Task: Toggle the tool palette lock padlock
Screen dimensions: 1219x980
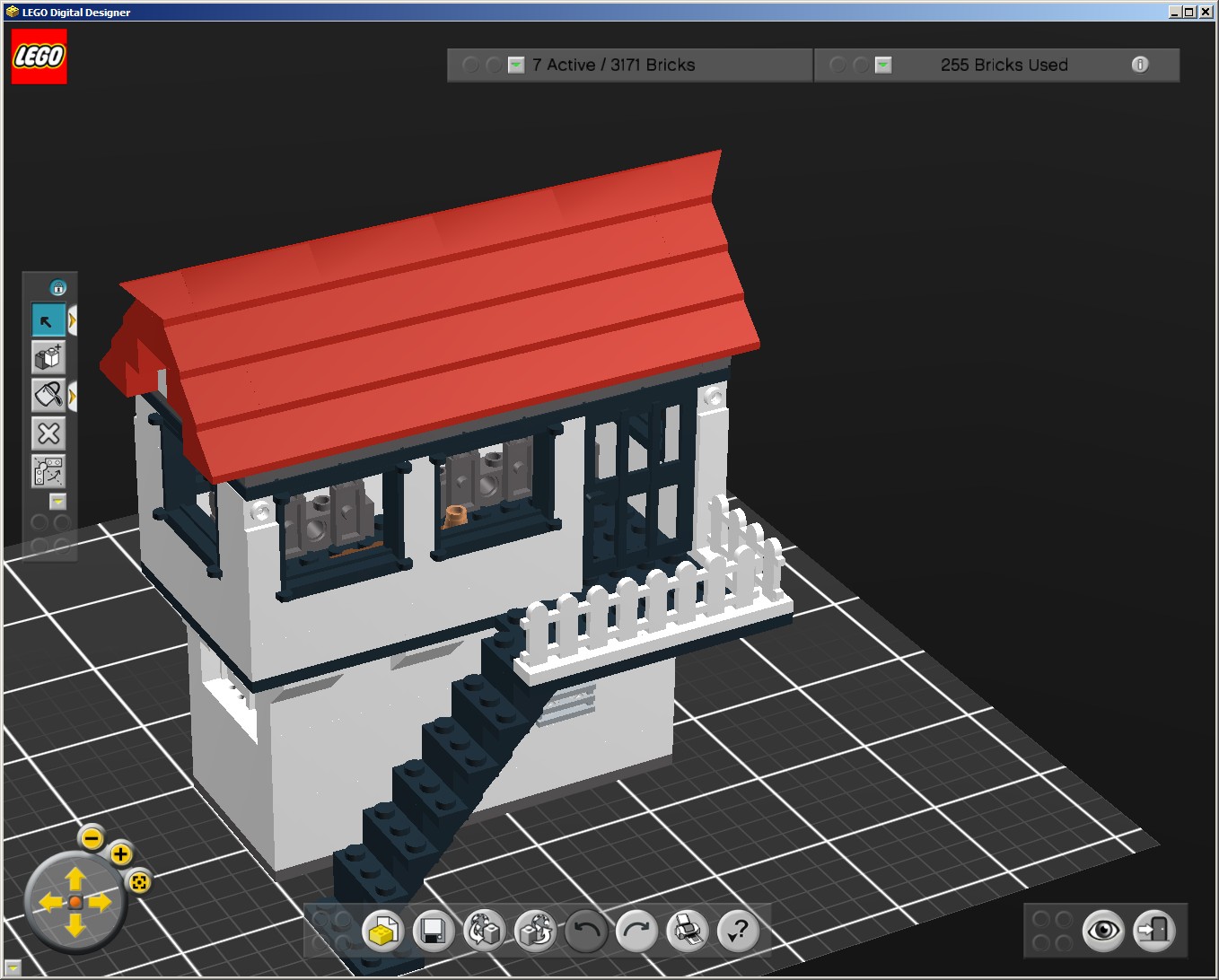Action: [x=57, y=287]
